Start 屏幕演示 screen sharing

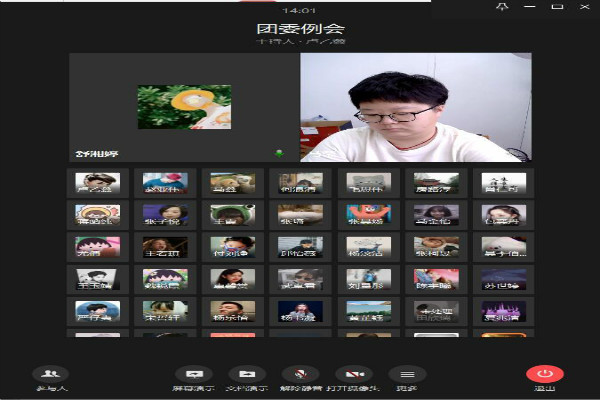pyautogui.click(x=194, y=376)
